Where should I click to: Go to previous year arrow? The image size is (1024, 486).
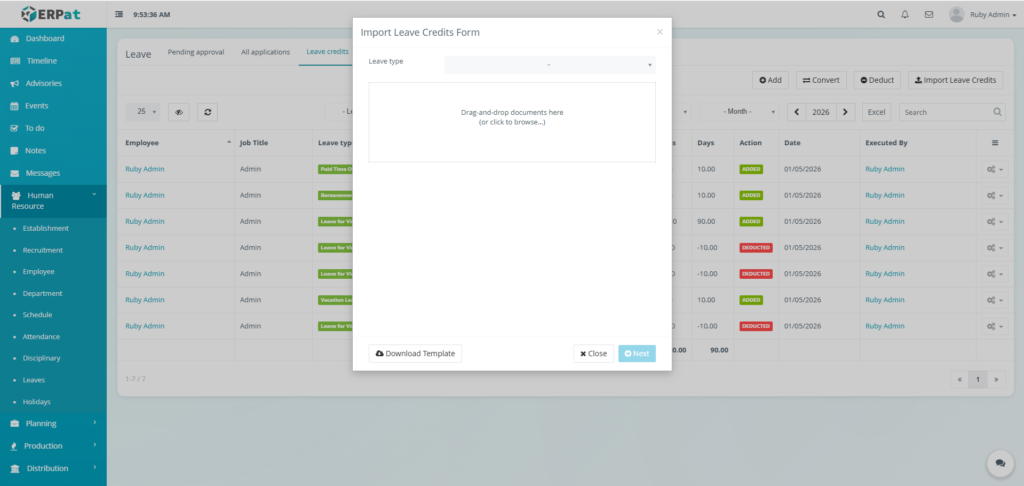click(797, 112)
